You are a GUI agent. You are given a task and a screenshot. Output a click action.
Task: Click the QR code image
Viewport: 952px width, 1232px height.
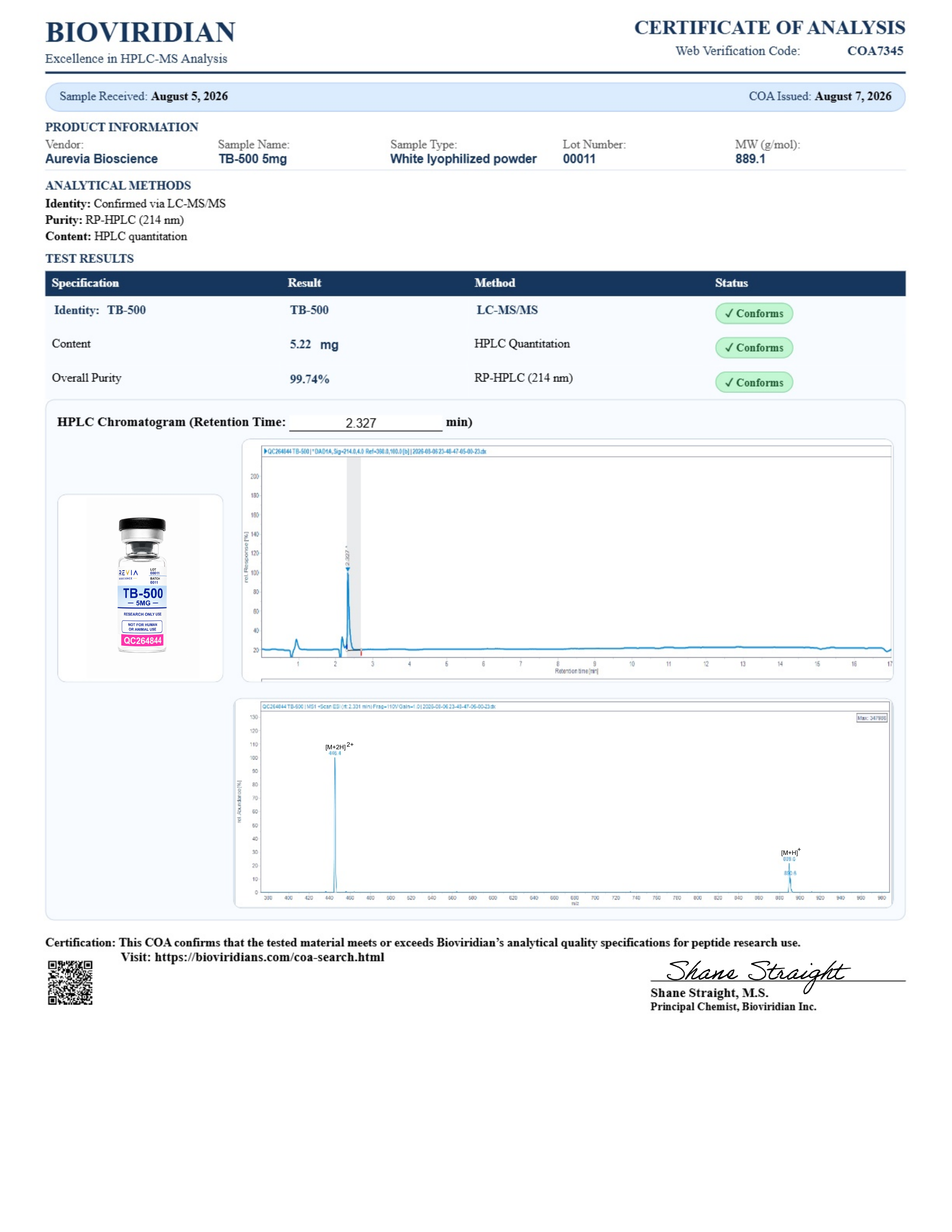pyautogui.click(x=70, y=983)
